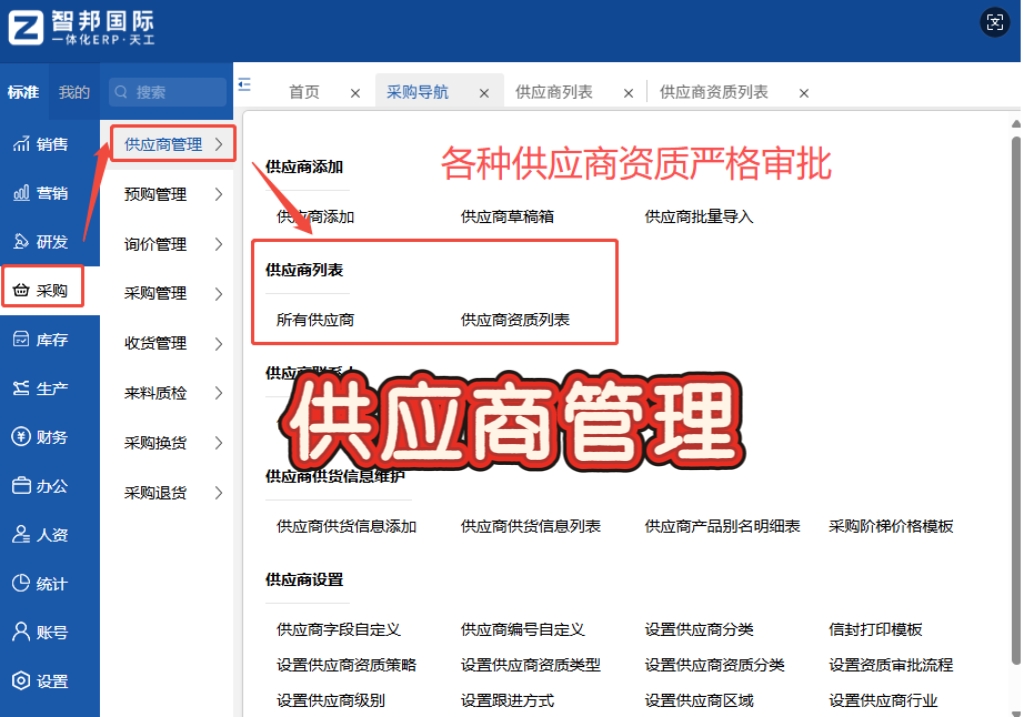Open the 库存 inventory module
Screen dimensions: 1024x717
(x=40, y=340)
